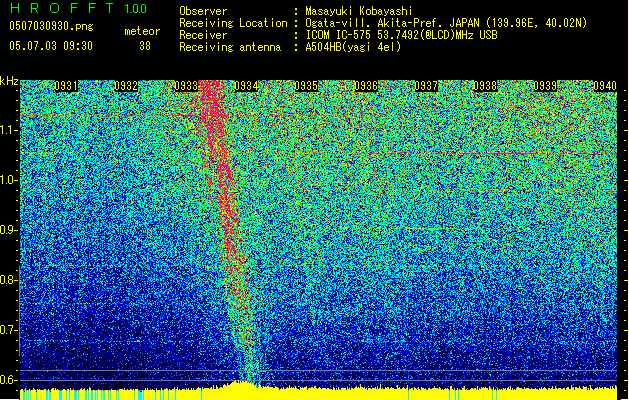Screen dimensions: 629x400
Task: Click the 0.6 frequency axis label
Action: [8, 380]
